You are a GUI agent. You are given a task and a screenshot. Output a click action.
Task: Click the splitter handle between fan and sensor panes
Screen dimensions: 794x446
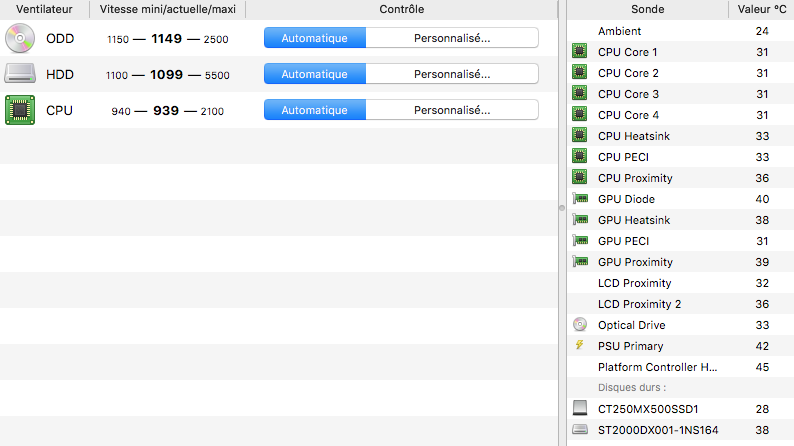tap(562, 208)
